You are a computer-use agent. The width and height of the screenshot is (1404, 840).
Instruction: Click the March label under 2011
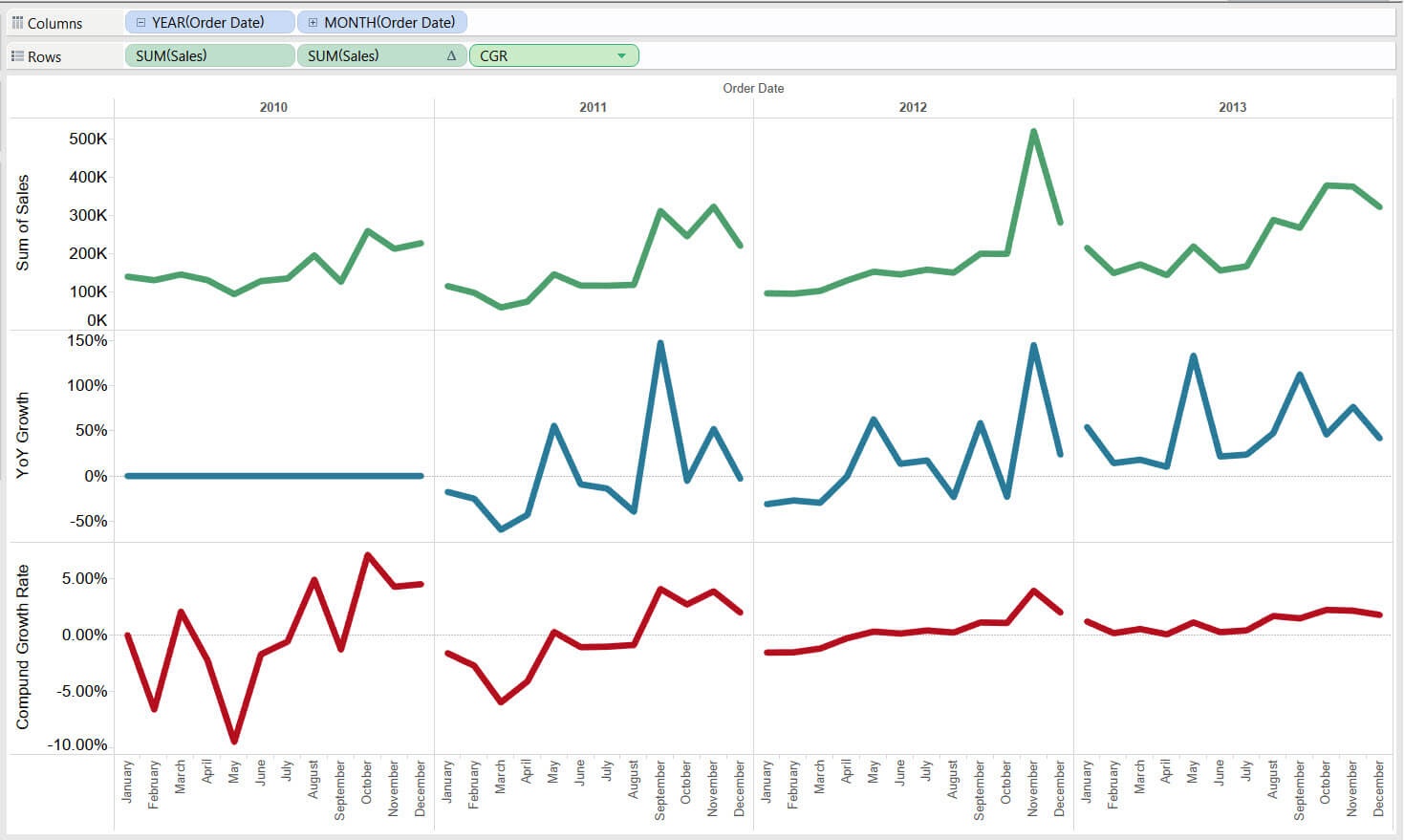point(500,778)
